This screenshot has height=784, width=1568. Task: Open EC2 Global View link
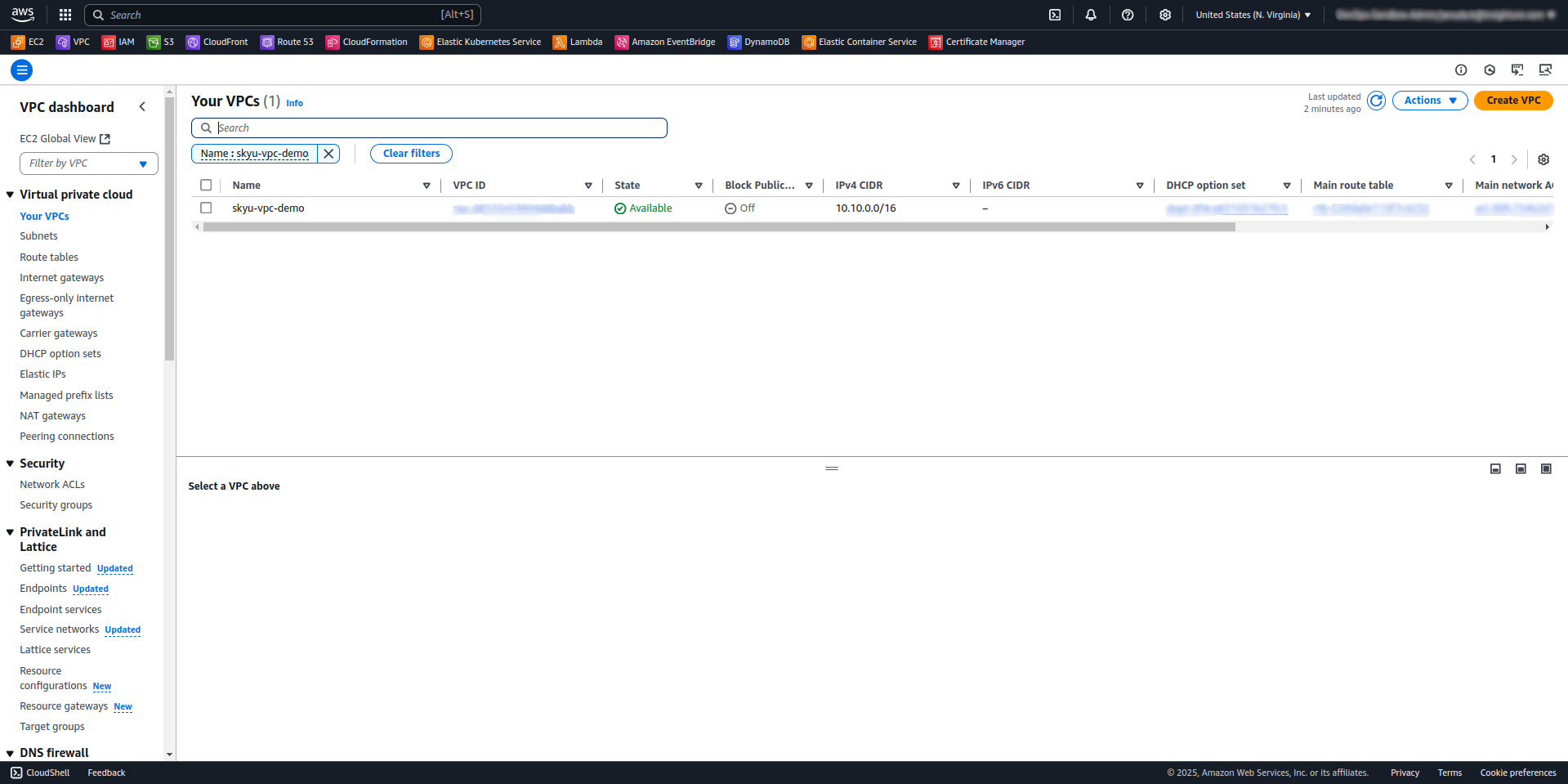[65, 139]
